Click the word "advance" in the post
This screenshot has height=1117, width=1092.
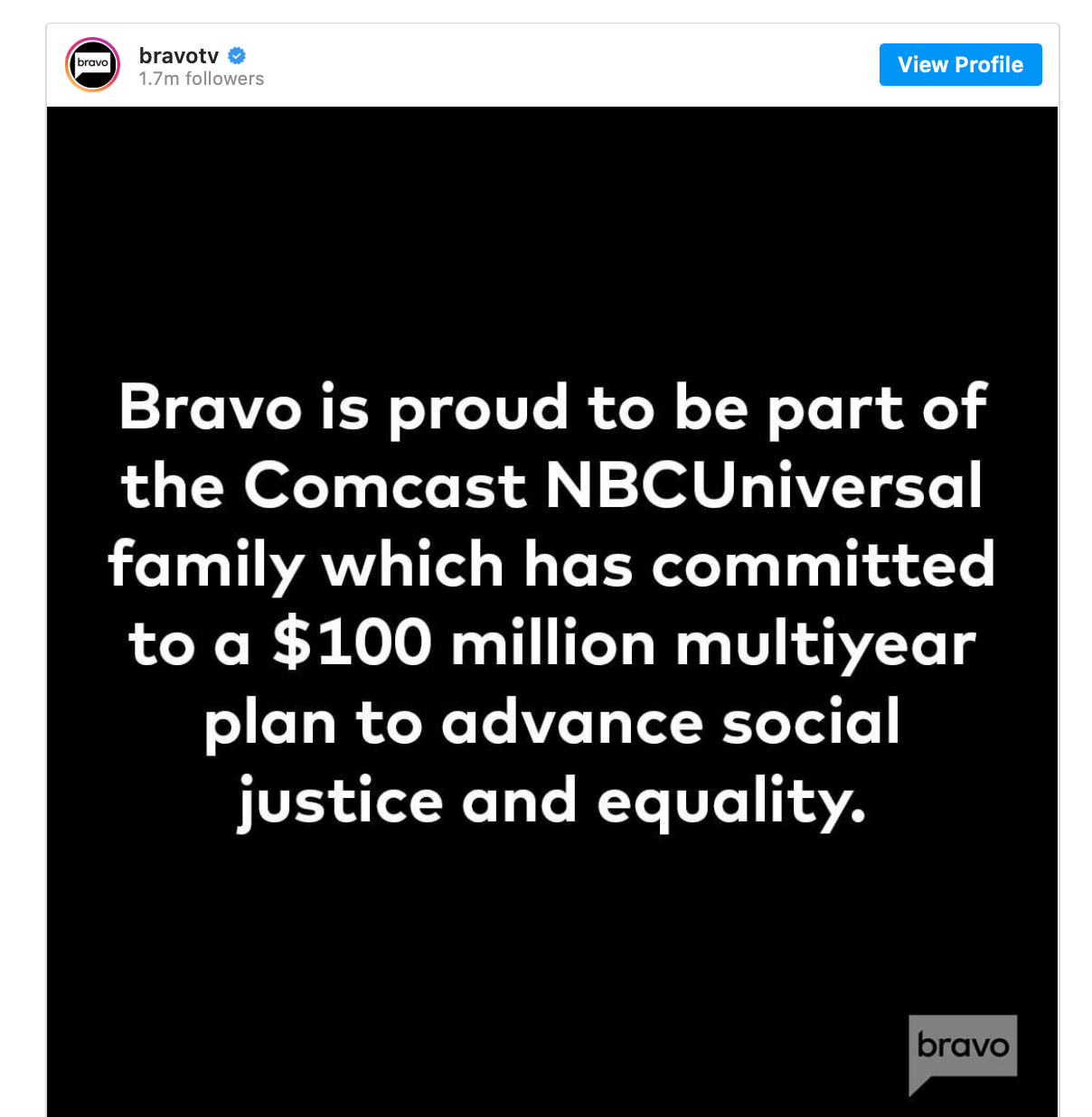click(572, 722)
